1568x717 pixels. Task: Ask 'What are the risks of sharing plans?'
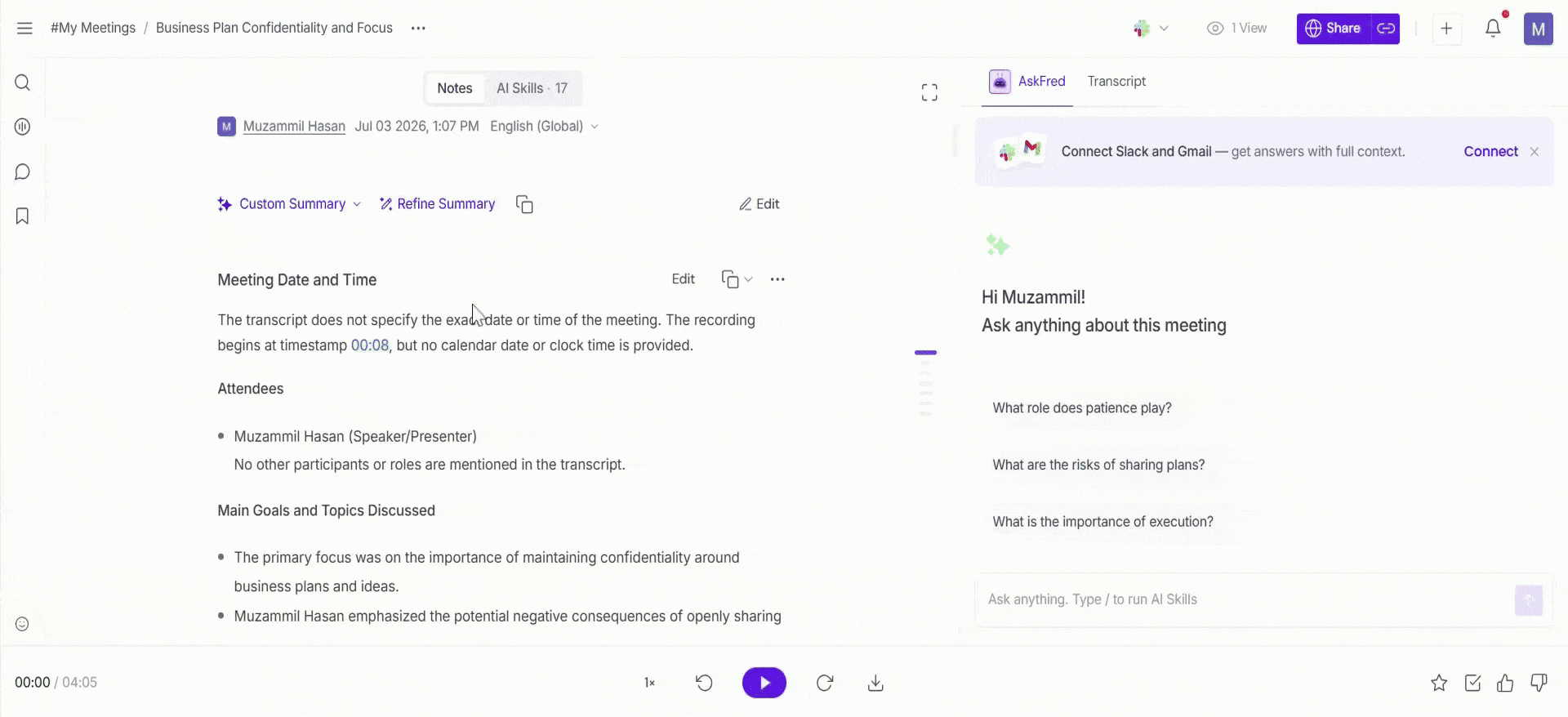coord(1098,465)
